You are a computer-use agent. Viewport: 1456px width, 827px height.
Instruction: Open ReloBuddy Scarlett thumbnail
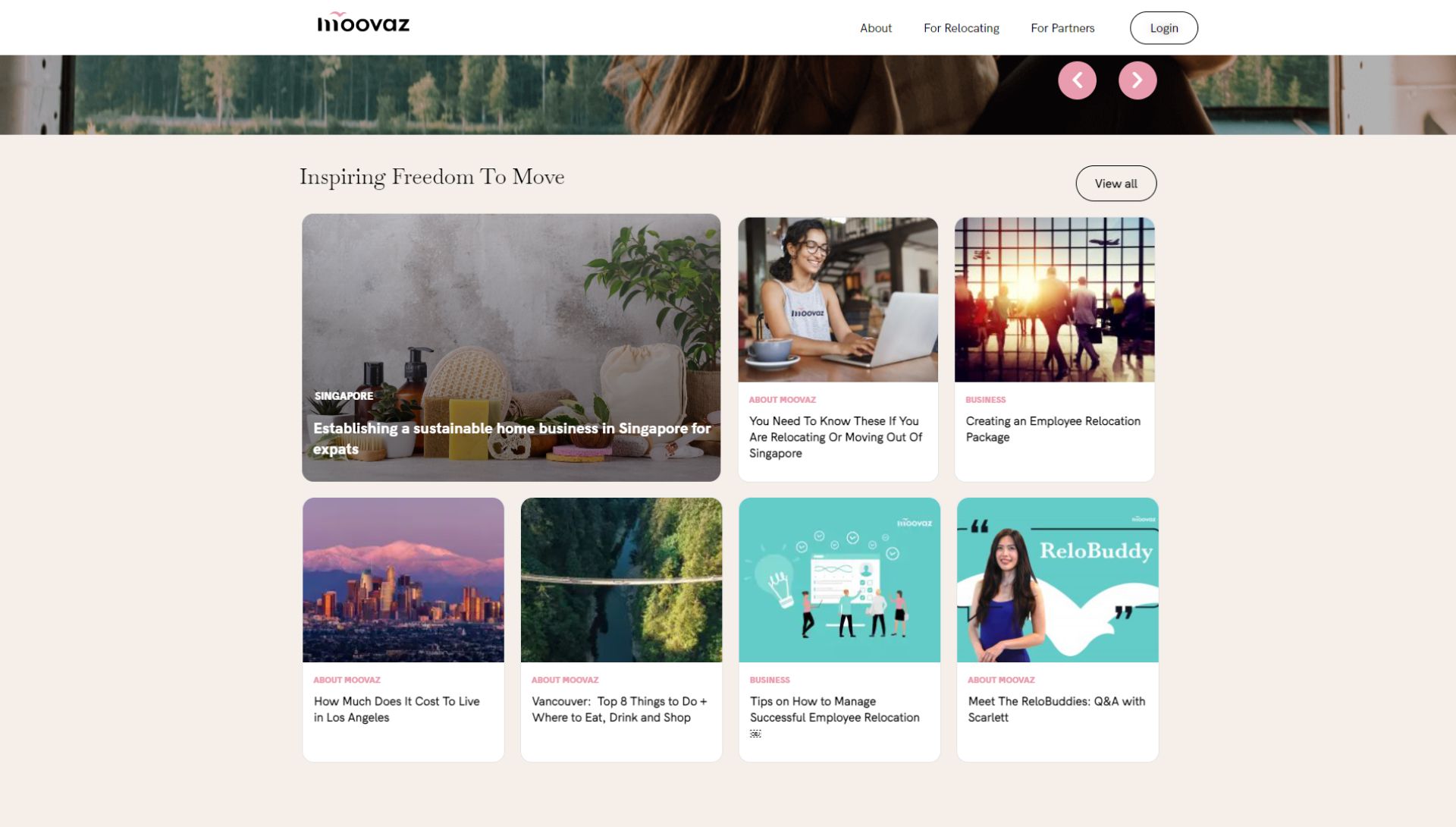1057,580
